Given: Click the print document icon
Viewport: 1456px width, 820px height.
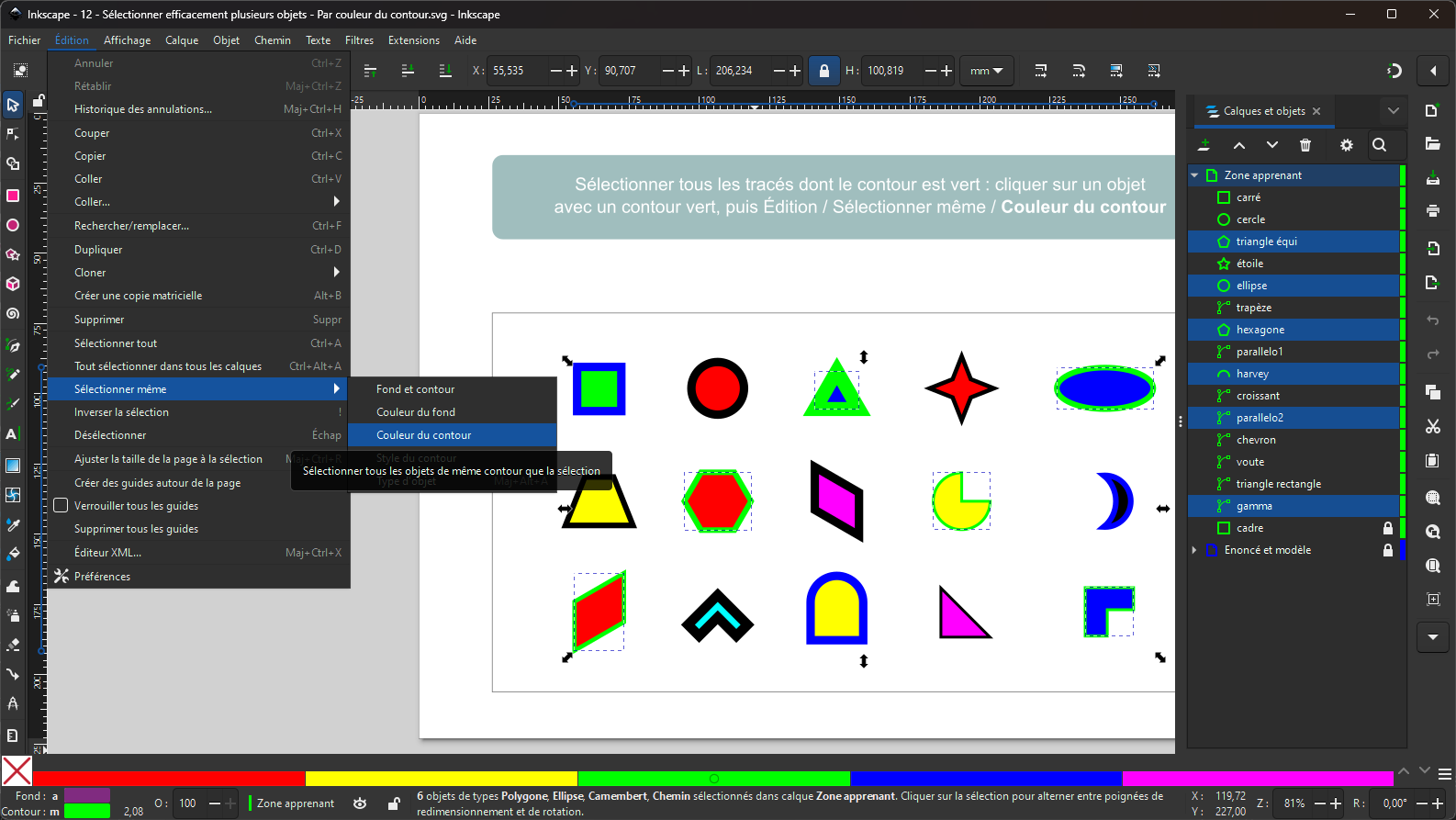Looking at the screenshot, I should (x=1433, y=210).
